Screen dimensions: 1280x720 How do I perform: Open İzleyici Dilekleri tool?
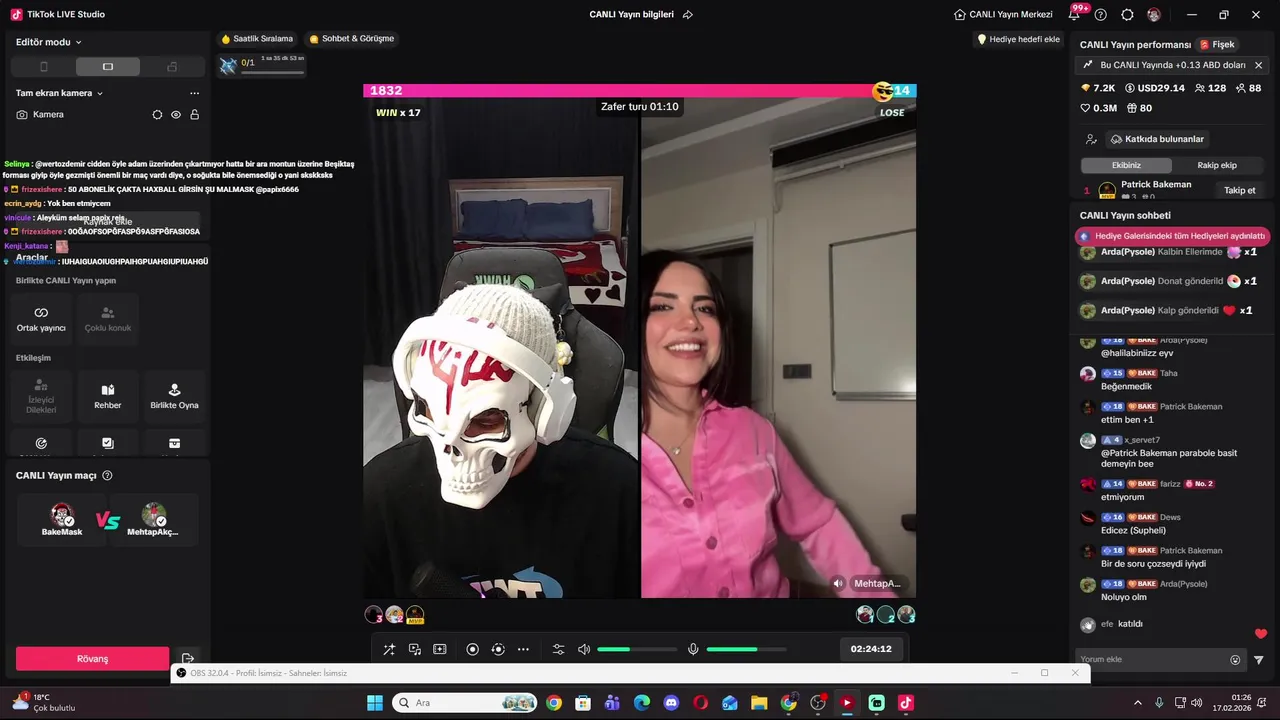click(x=41, y=396)
